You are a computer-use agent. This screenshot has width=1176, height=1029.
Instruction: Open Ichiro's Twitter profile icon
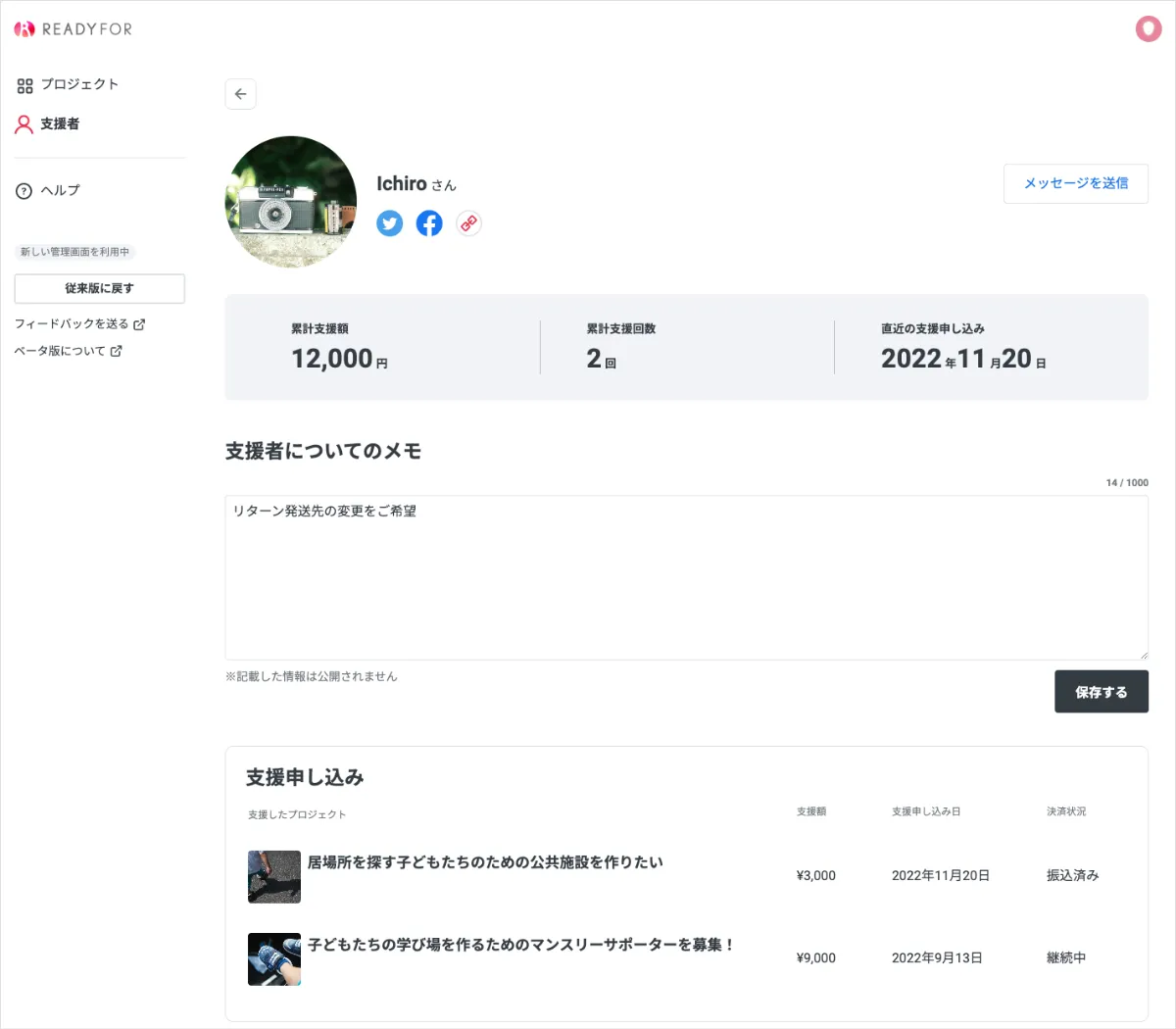point(390,223)
